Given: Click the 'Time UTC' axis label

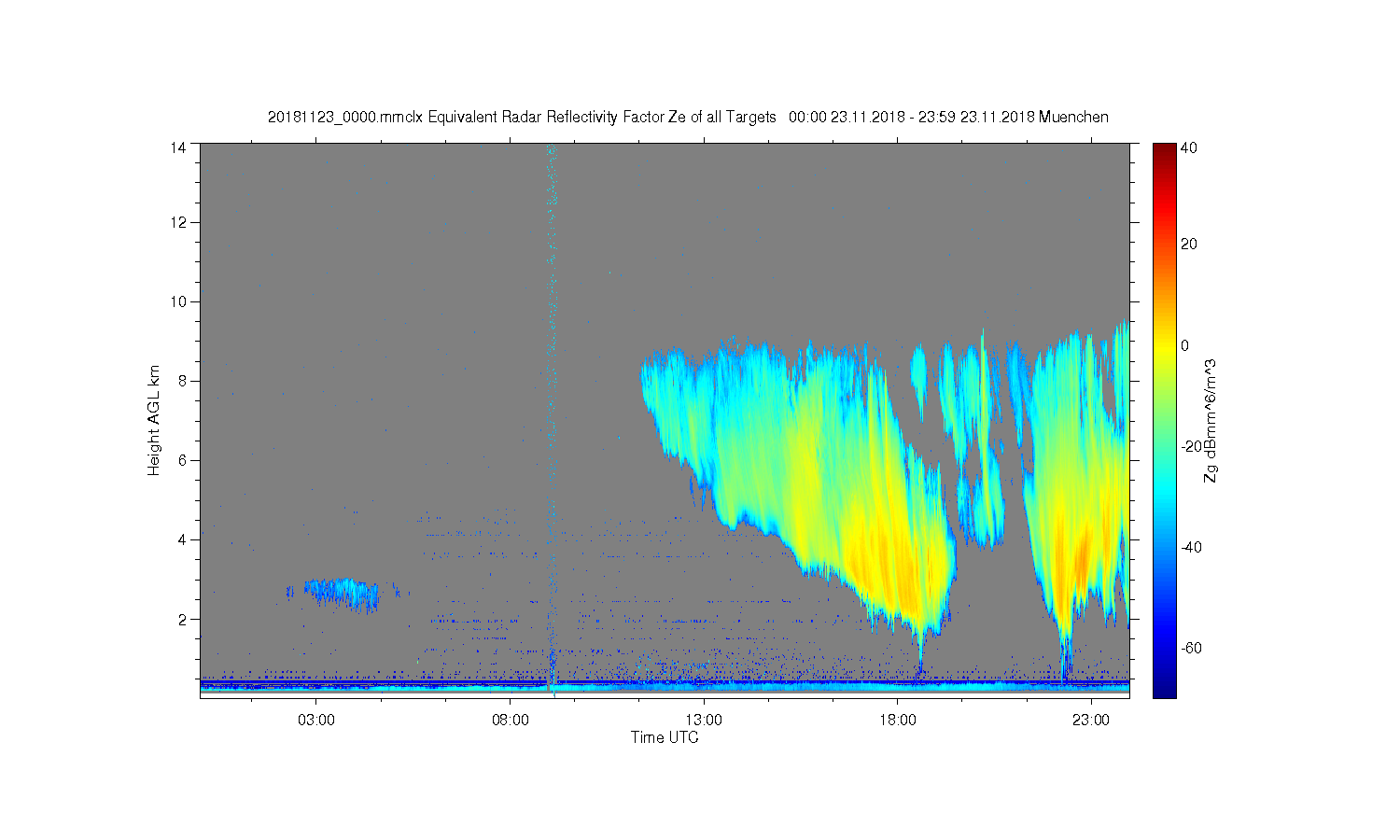Looking at the screenshot, I should (665, 737).
